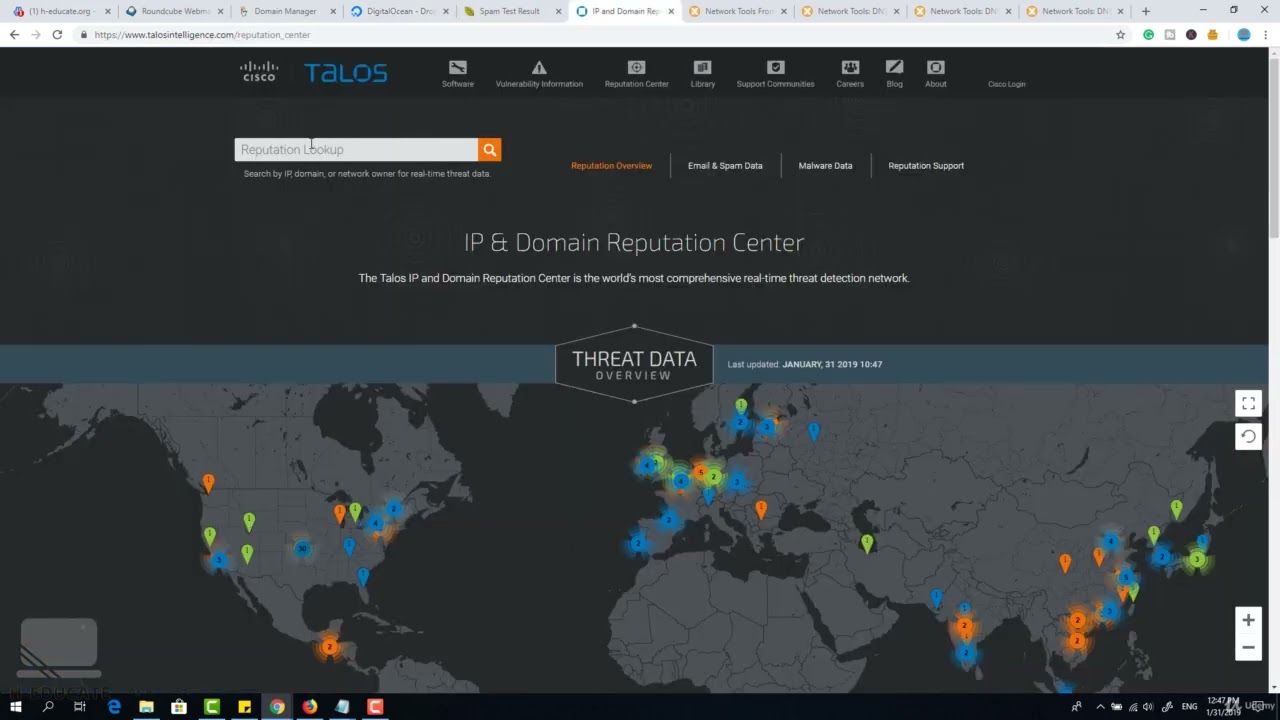Zoom in on the threat map

tap(1248, 620)
